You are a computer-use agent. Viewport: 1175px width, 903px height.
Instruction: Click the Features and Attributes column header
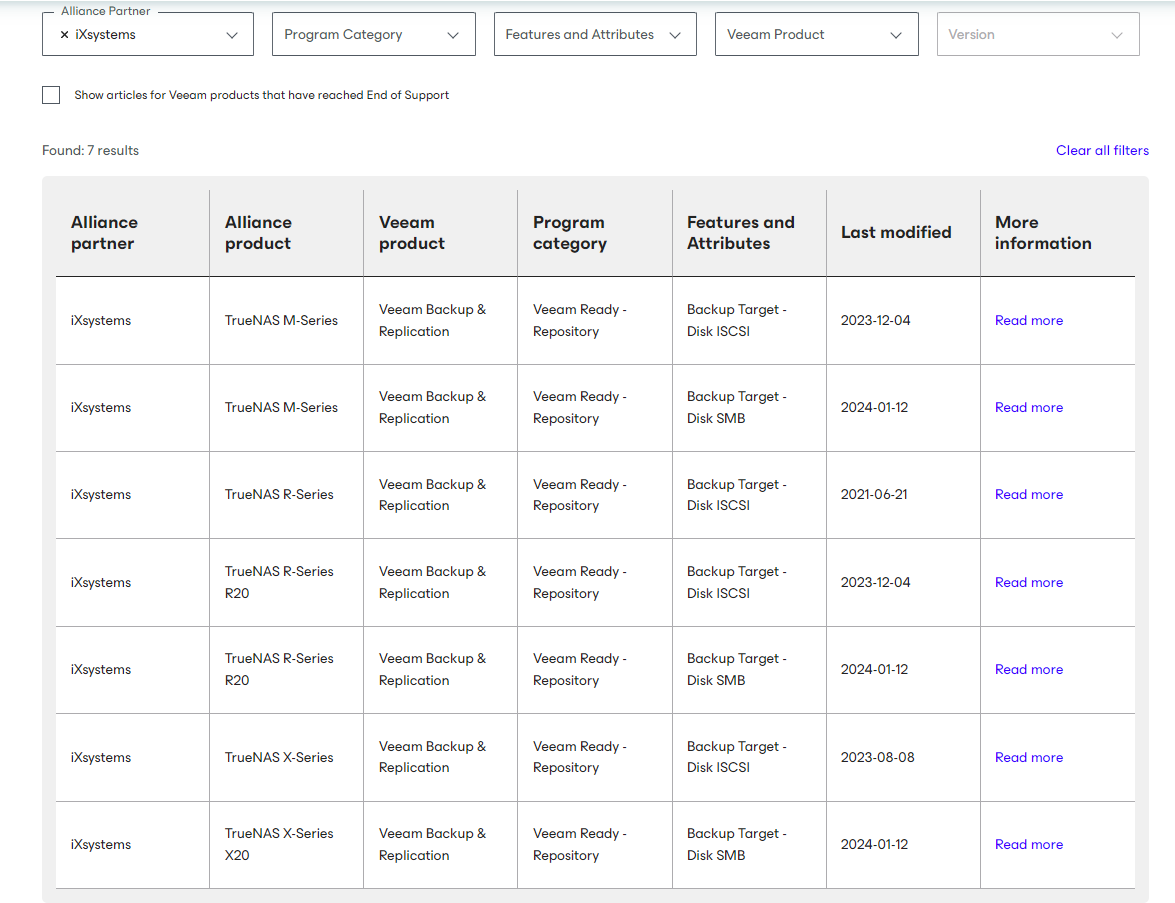point(740,233)
